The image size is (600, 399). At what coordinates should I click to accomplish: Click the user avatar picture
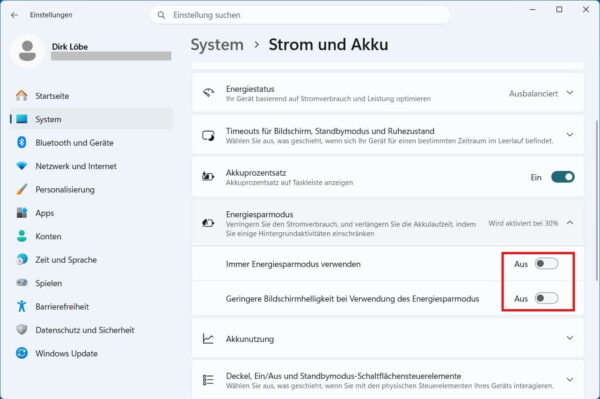pos(27,51)
